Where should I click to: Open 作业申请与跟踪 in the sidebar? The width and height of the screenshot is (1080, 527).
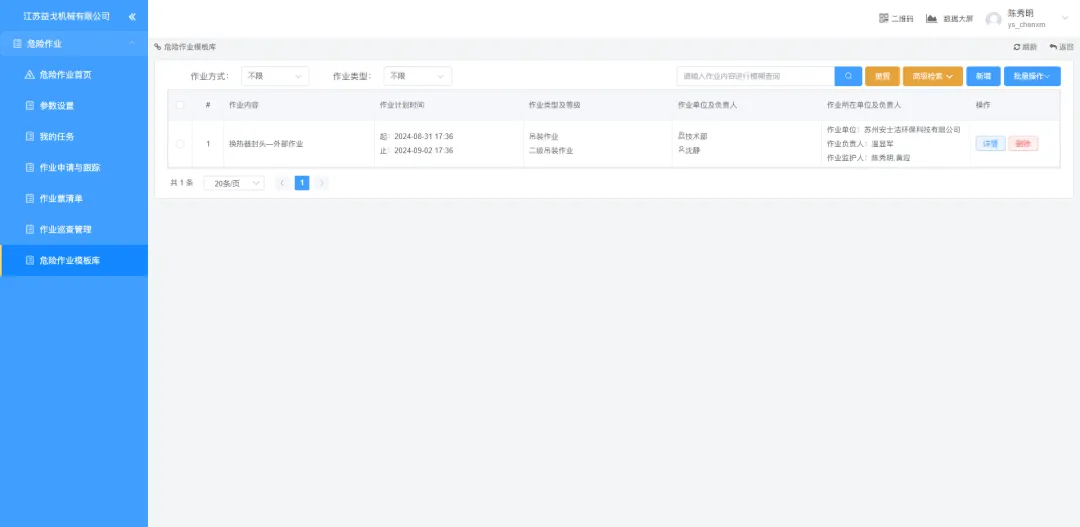pyautogui.click(x=74, y=167)
